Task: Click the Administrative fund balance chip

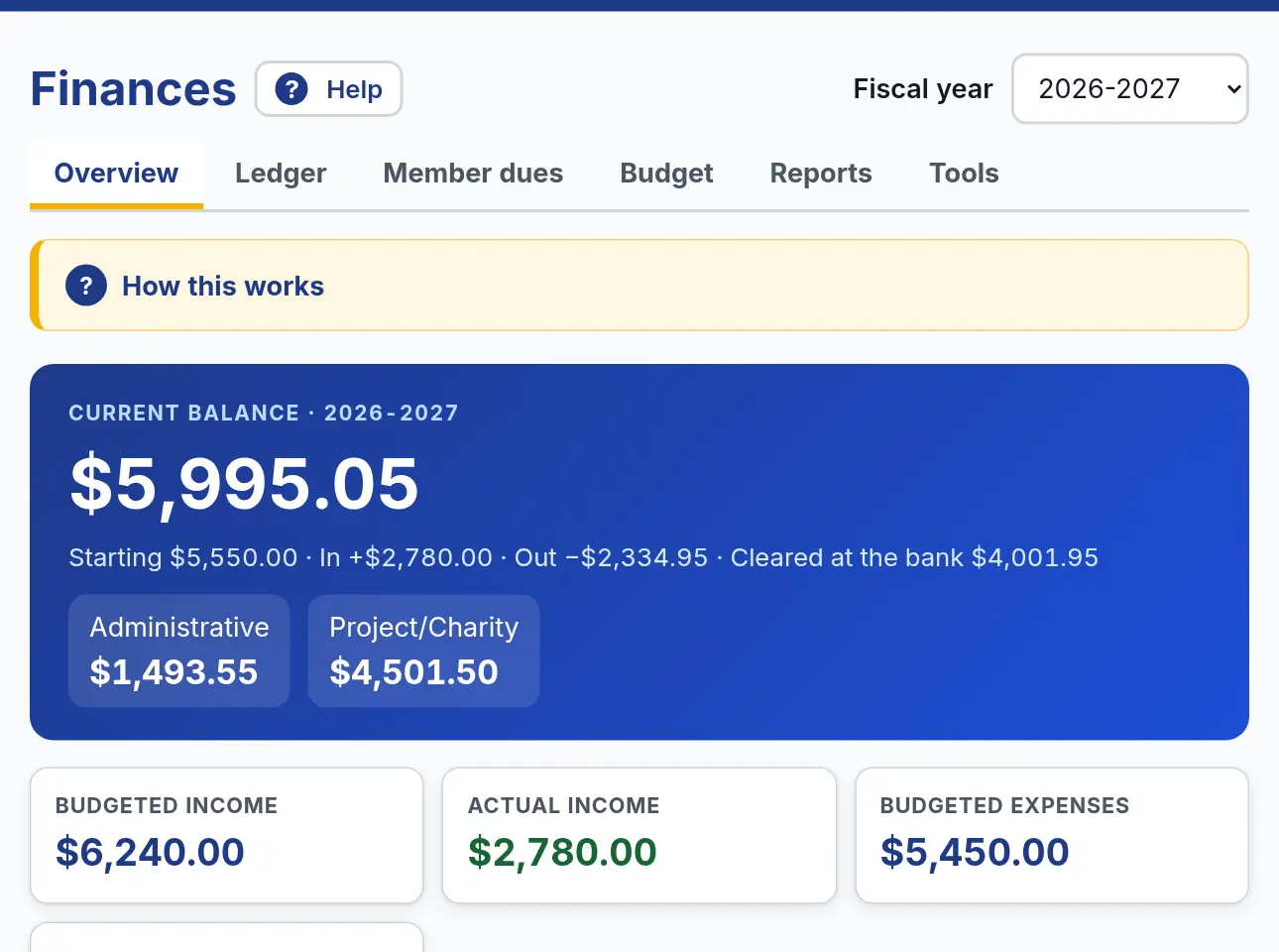Action: 179,651
